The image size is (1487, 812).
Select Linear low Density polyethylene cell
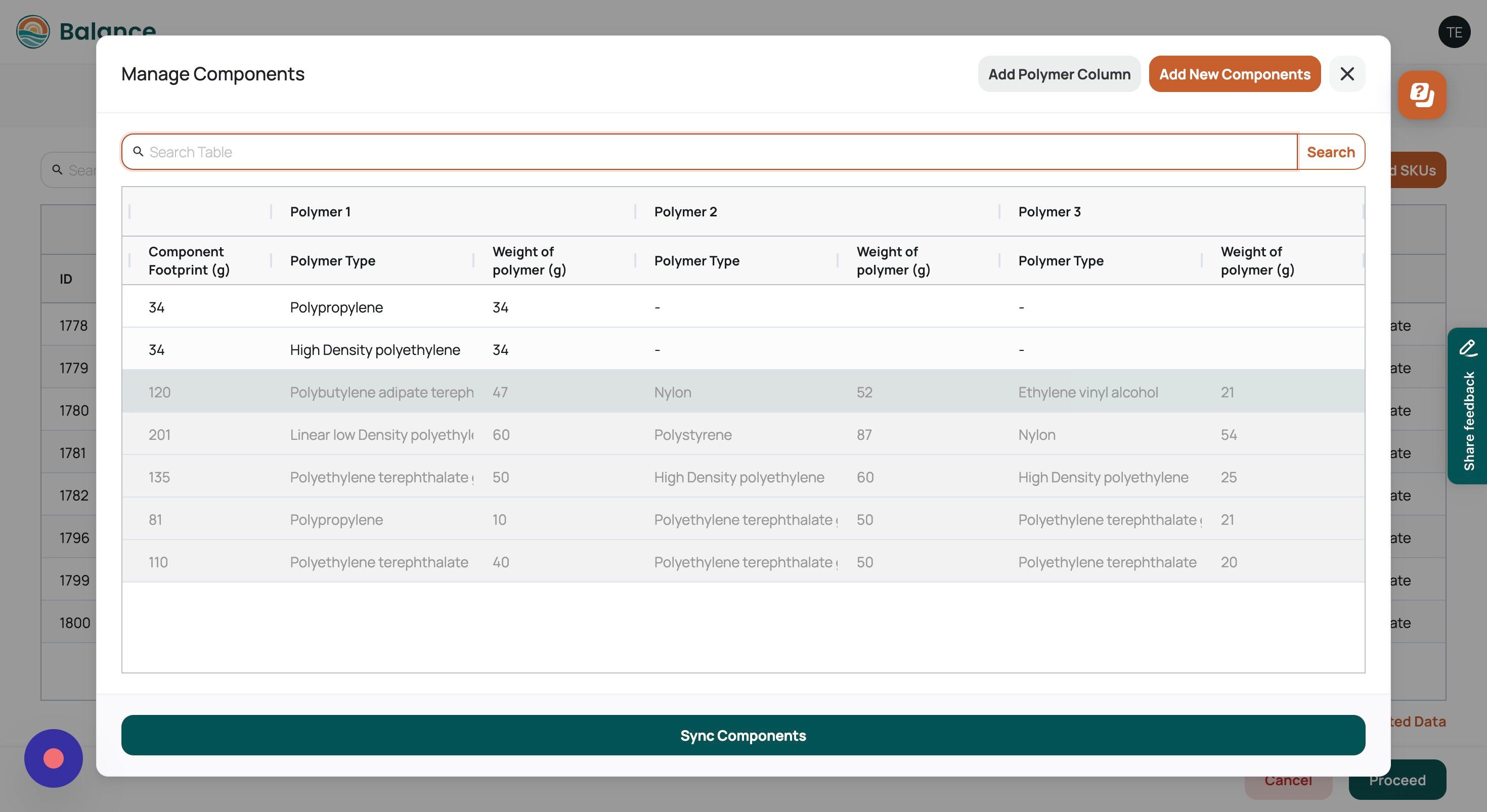[x=381, y=435]
